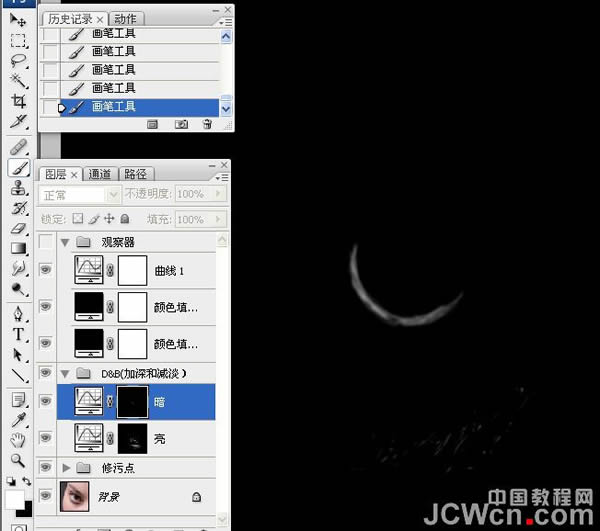Switch to the 历史记录 tab
The width and height of the screenshot is (600, 531).
click(70, 19)
